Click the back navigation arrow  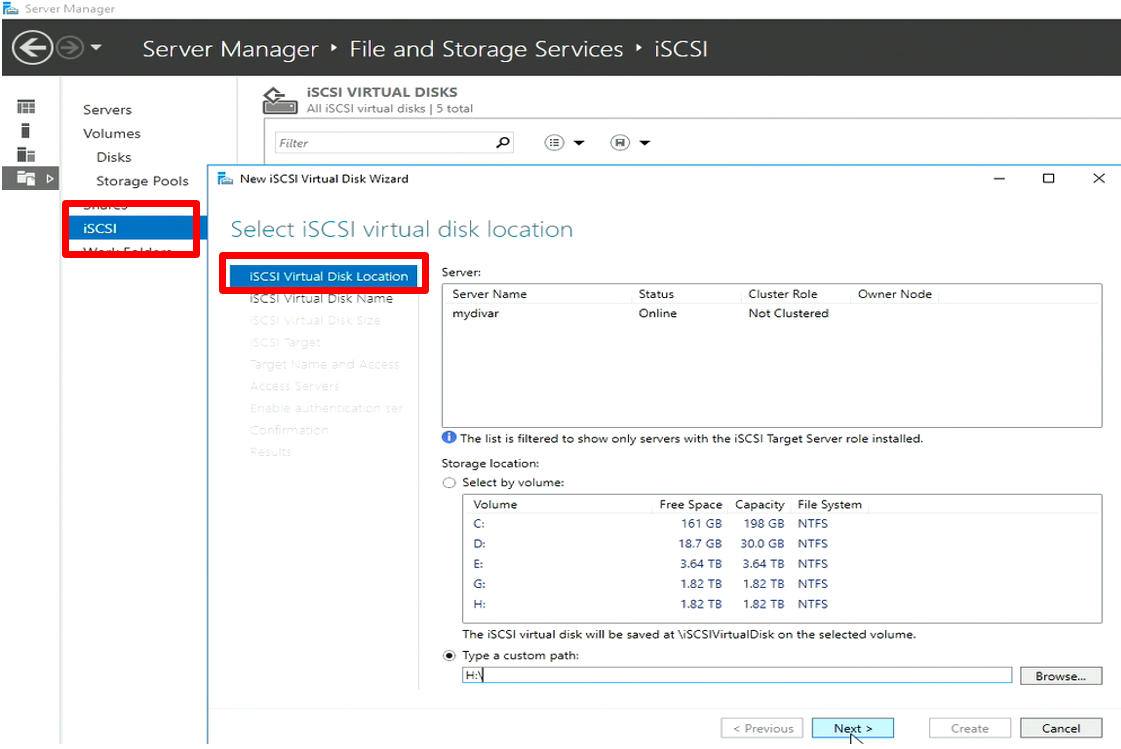[33, 48]
